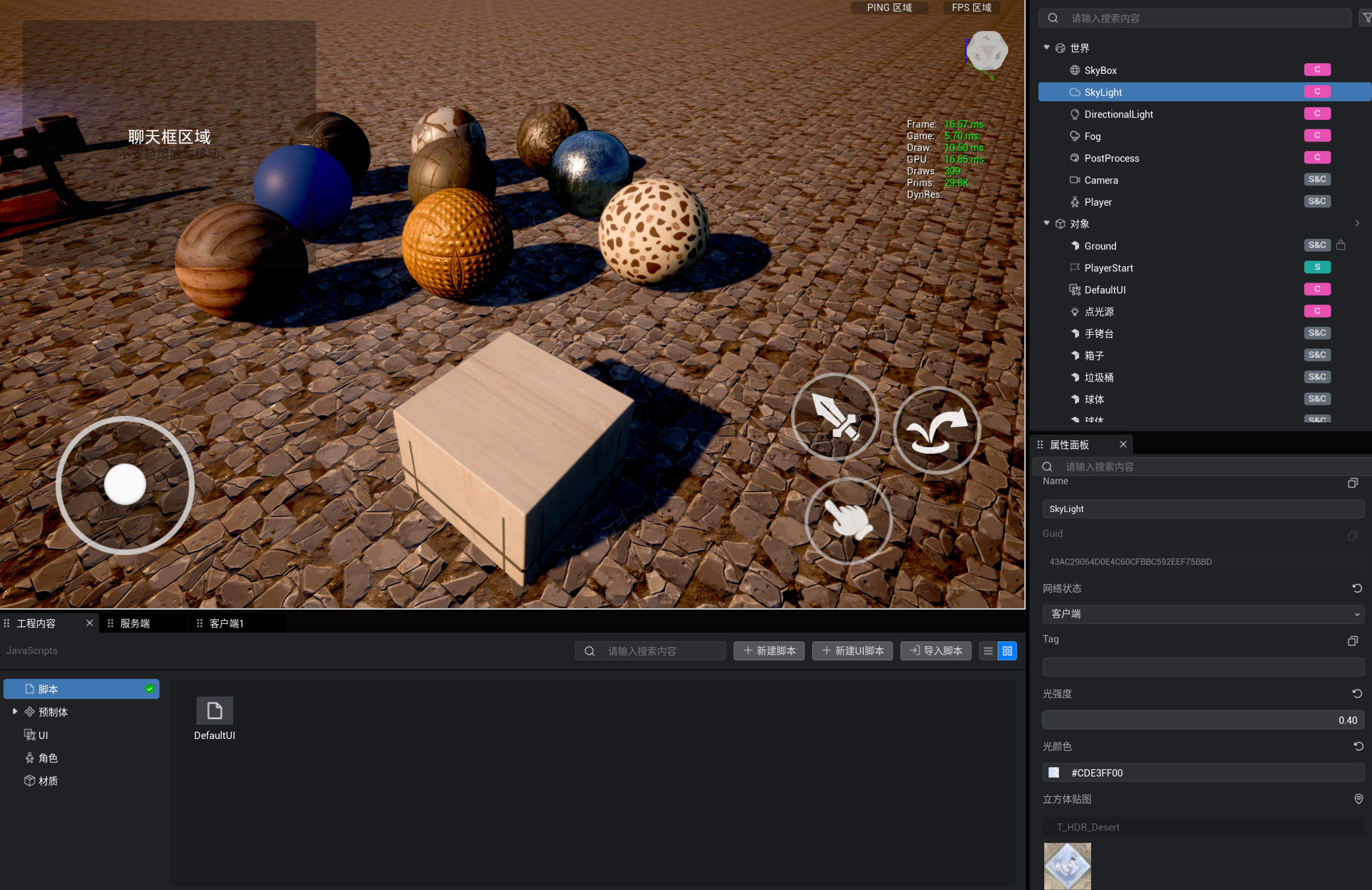The height and width of the screenshot is (890, 1372).
Task: Collapse the 对象 tree node
Action: [x=1046, y=223]
